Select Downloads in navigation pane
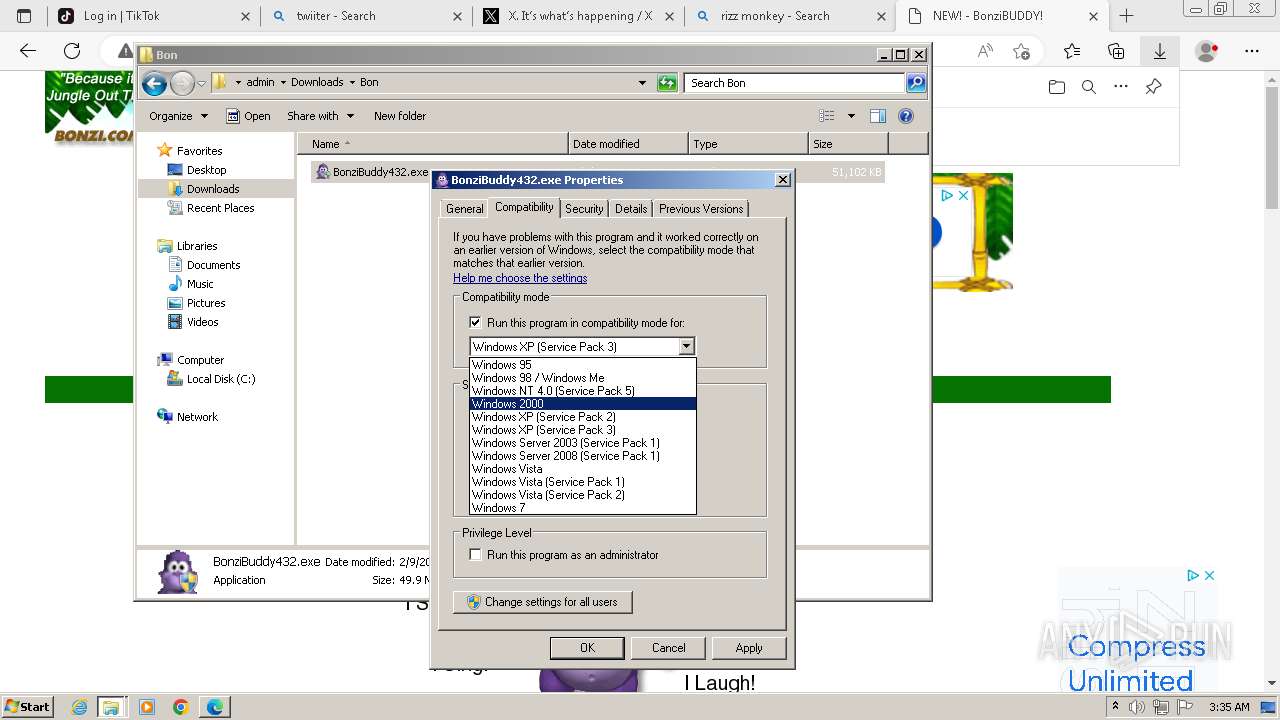This screenshot has height=720, width=1280. pyautogui.click(x=213, y=189)
